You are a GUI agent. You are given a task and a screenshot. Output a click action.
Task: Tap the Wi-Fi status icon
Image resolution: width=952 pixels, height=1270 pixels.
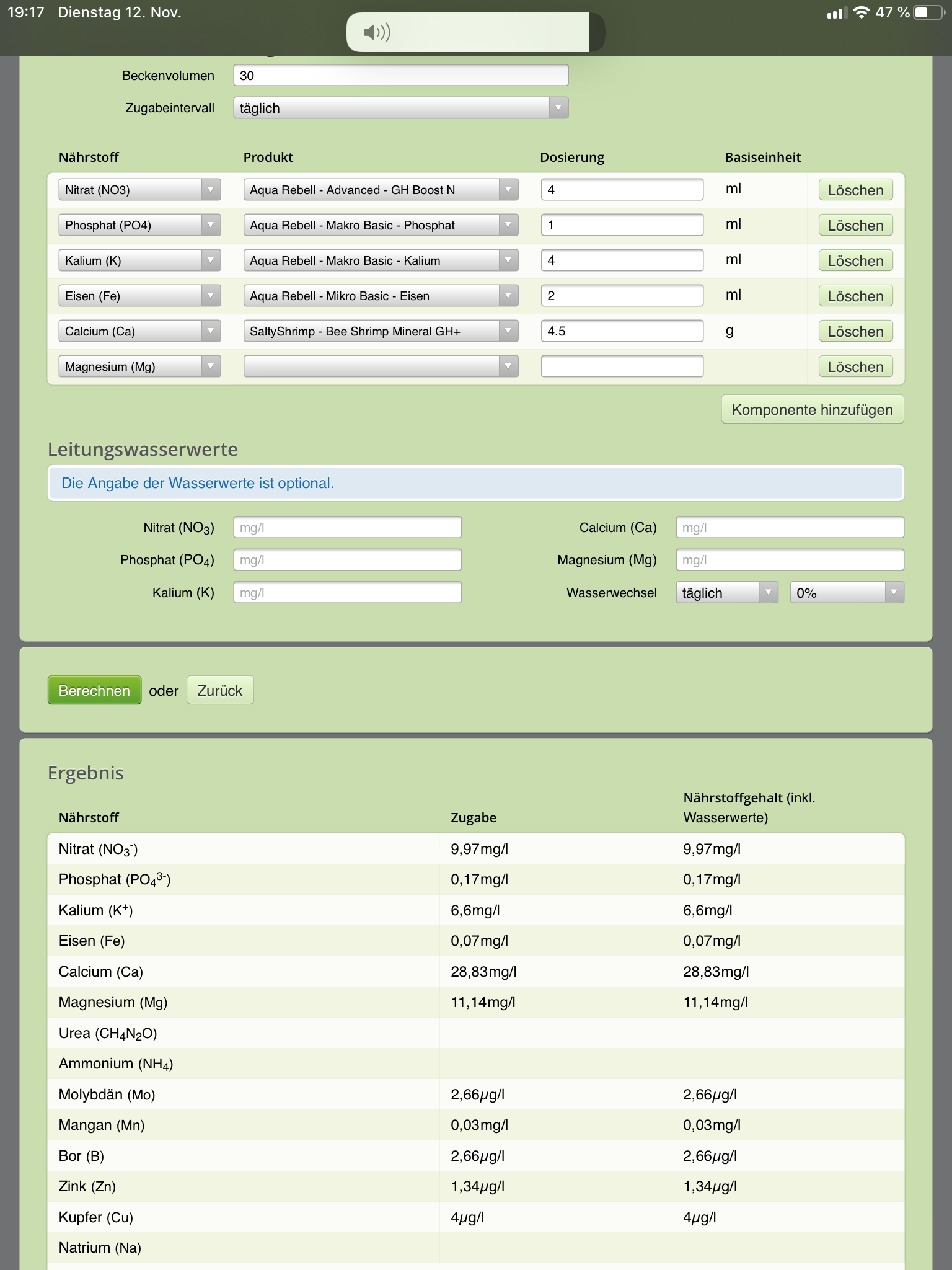coord(861,12)
